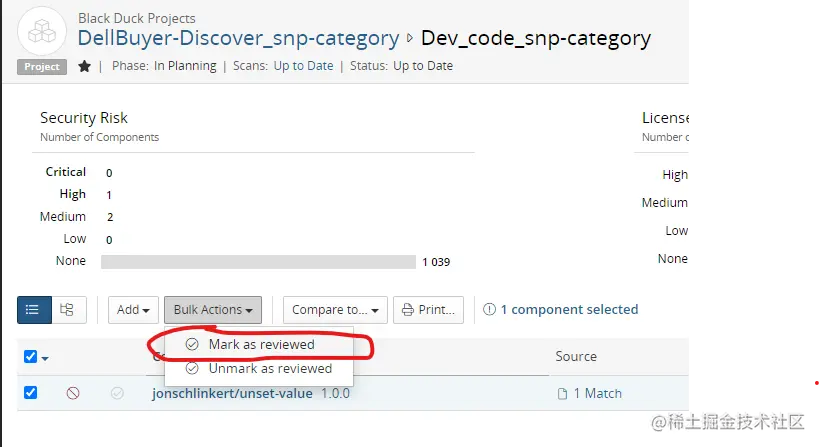Screen dimensions: 820x447
Task: Click the 1 Match source link
Action: point(598,393)
